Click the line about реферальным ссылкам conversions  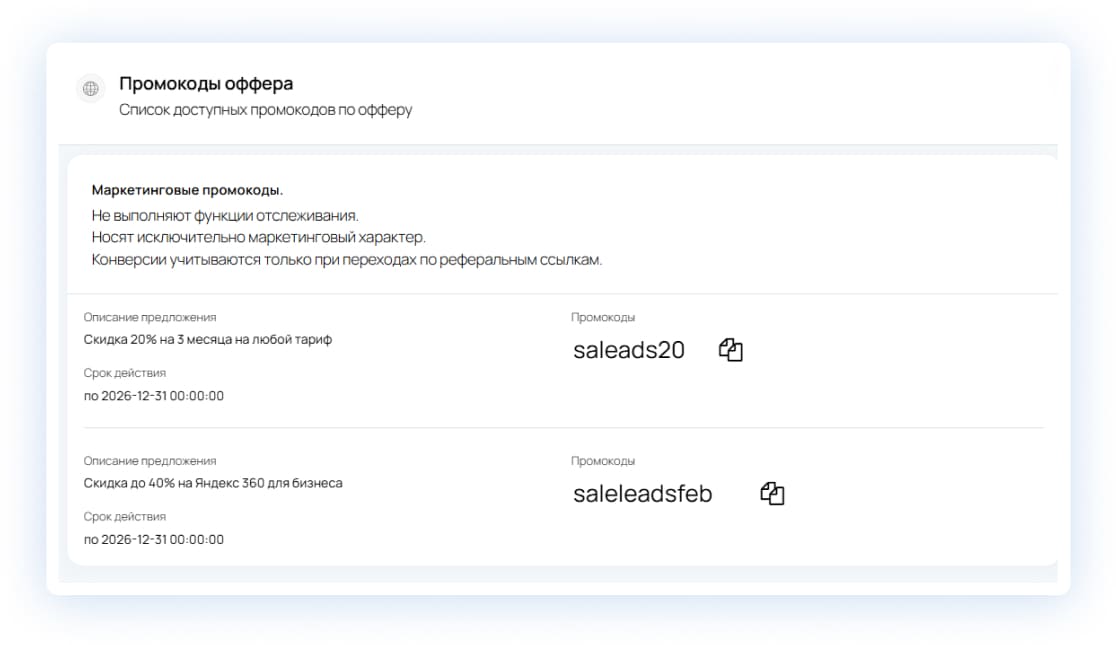[347, 260]
